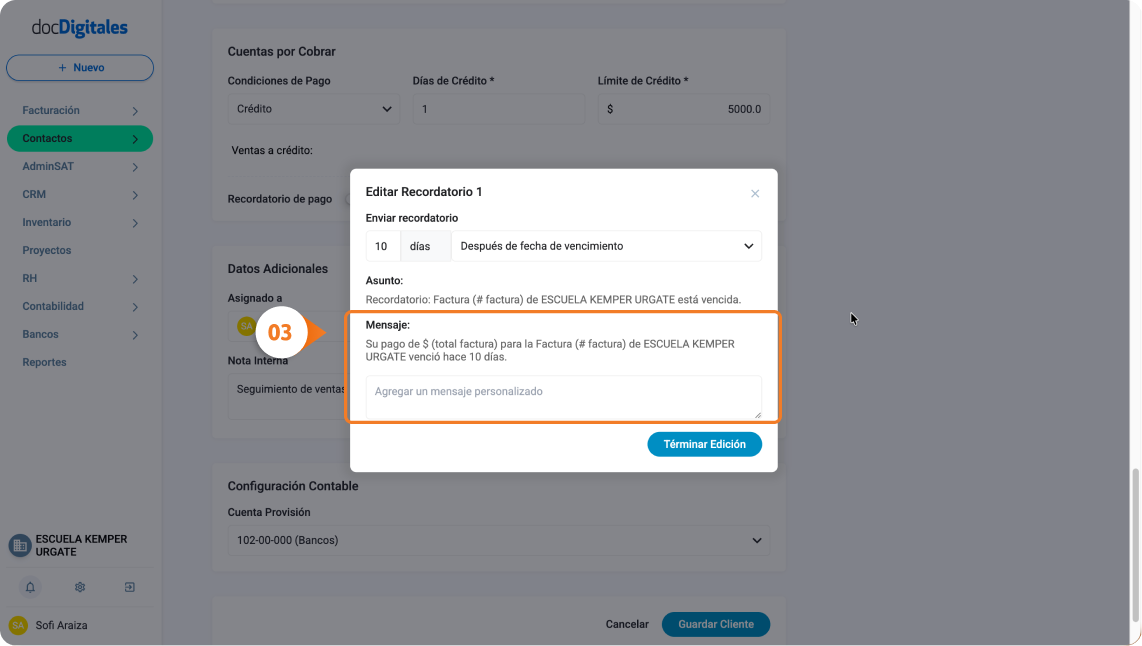
Task: Click the Guardar Cliente button
Action: pyautogui.click(x=716, y=624)
